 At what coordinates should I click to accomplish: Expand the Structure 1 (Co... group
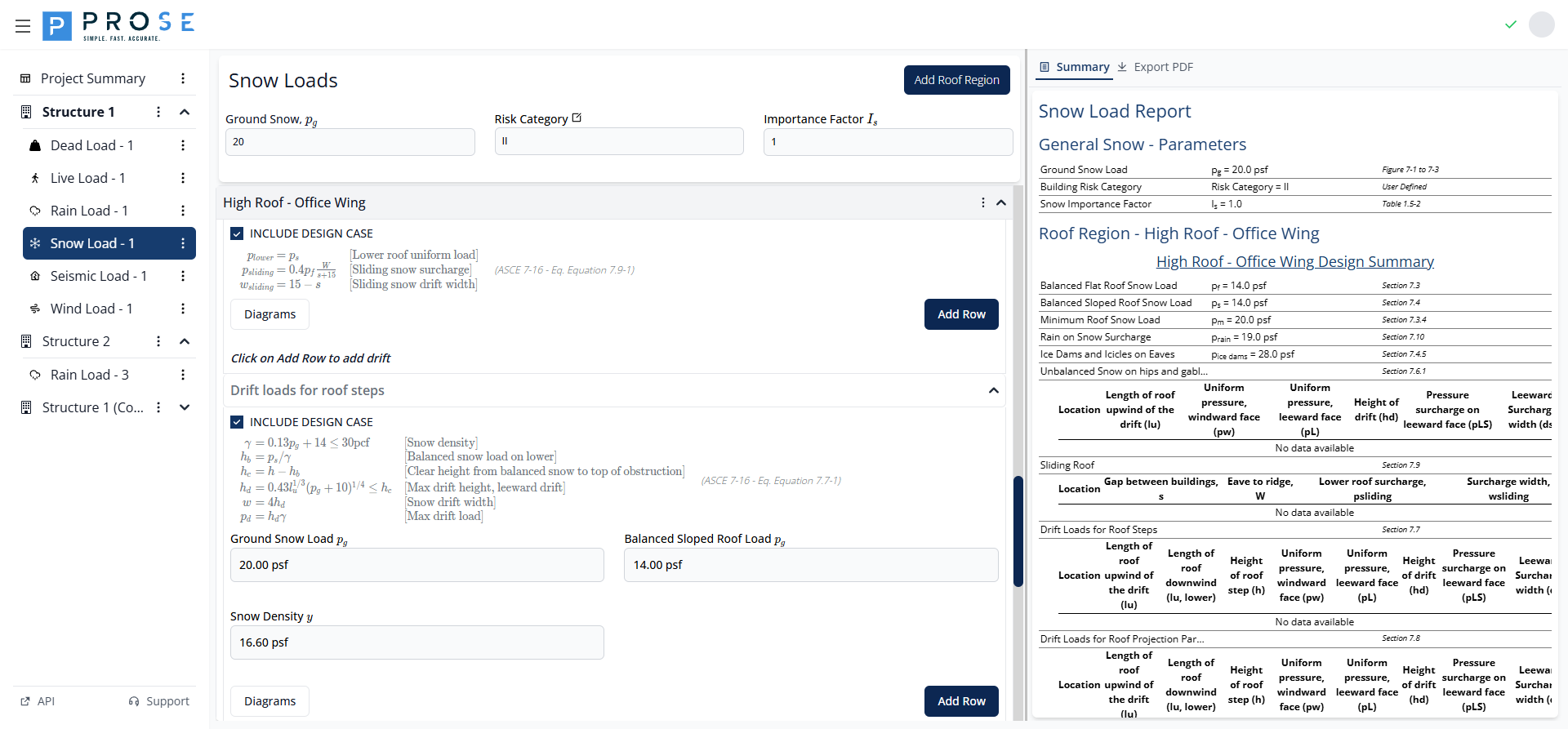[185, 407]
